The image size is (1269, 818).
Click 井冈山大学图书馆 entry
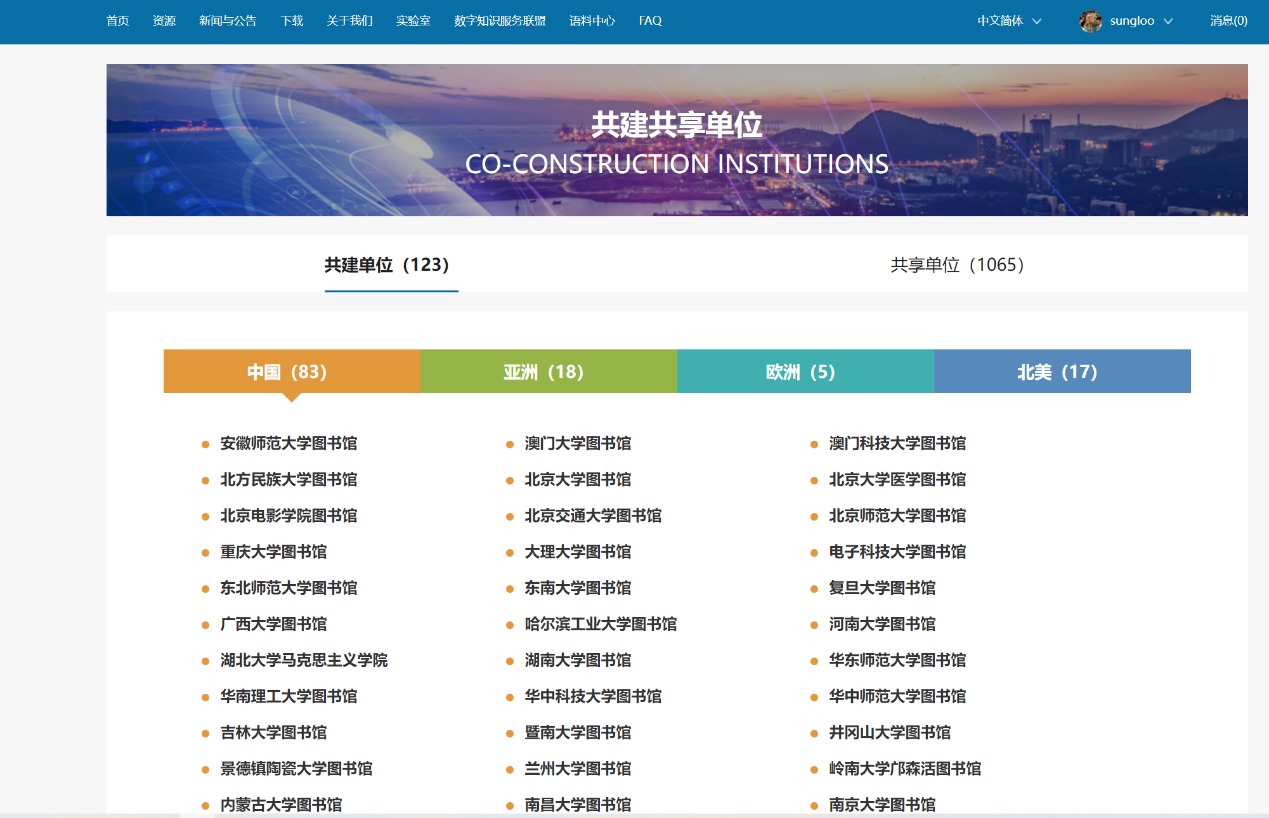point(890,732)
